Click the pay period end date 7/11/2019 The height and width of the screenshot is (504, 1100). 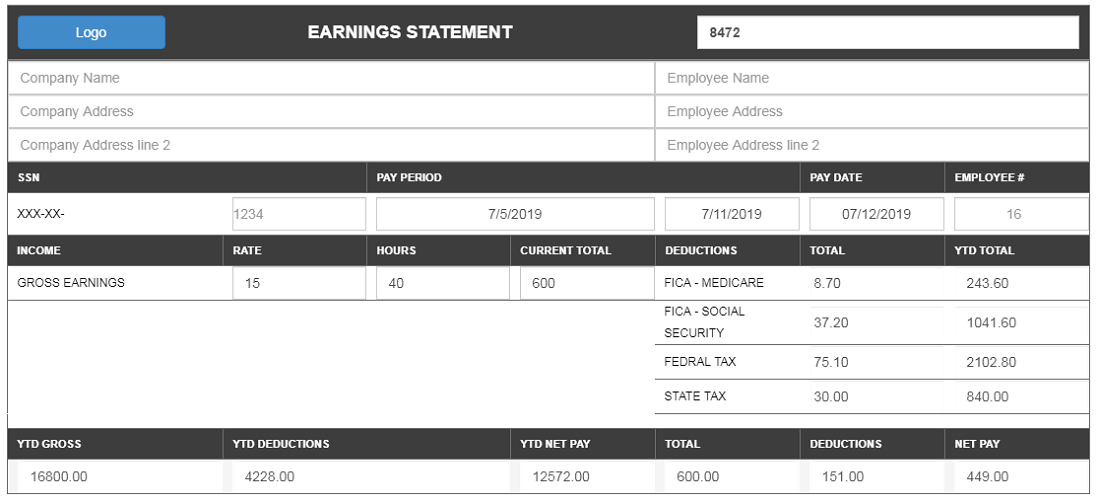click(732, 214)
